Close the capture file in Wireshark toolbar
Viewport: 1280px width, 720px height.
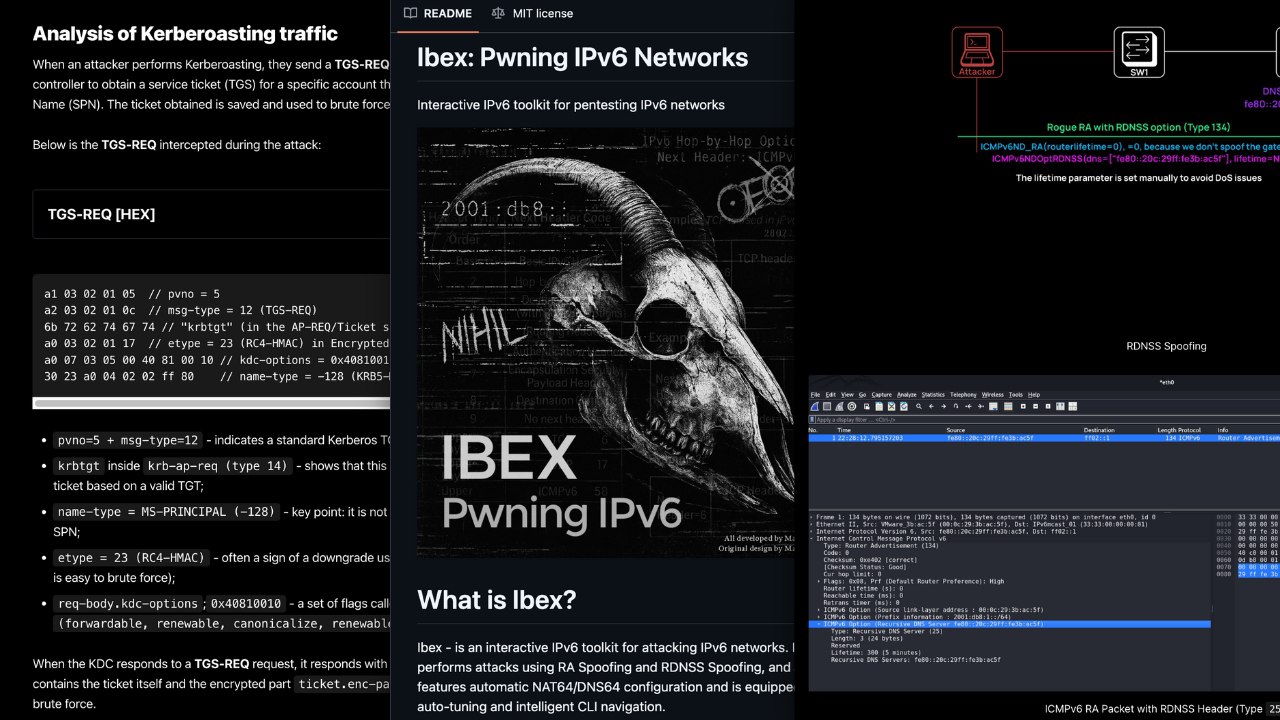891,406
